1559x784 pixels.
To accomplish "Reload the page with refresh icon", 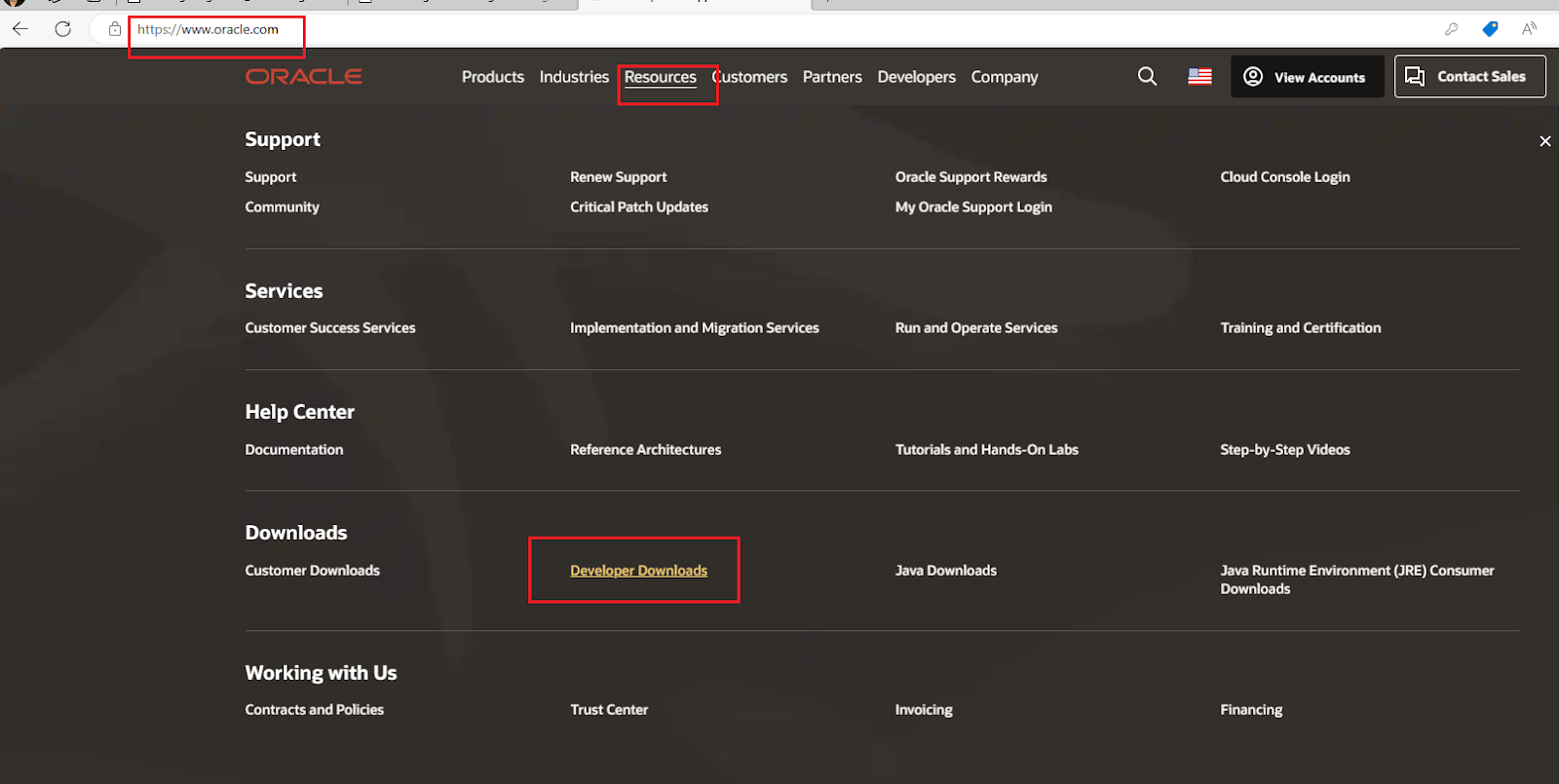I will [x=63, y=29].
